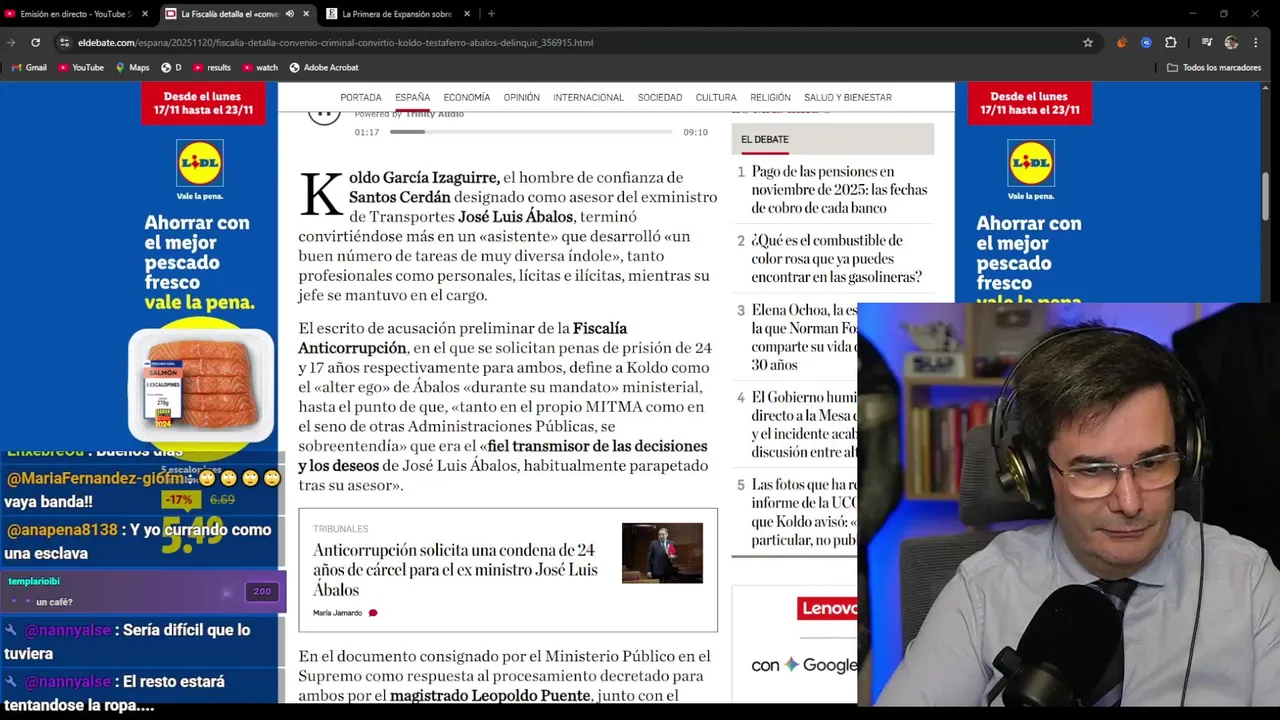Viewport: 1280px width, 720px height.
Task: Open the left Lidl advertisement logo
Action: click(x=200, y=163)
